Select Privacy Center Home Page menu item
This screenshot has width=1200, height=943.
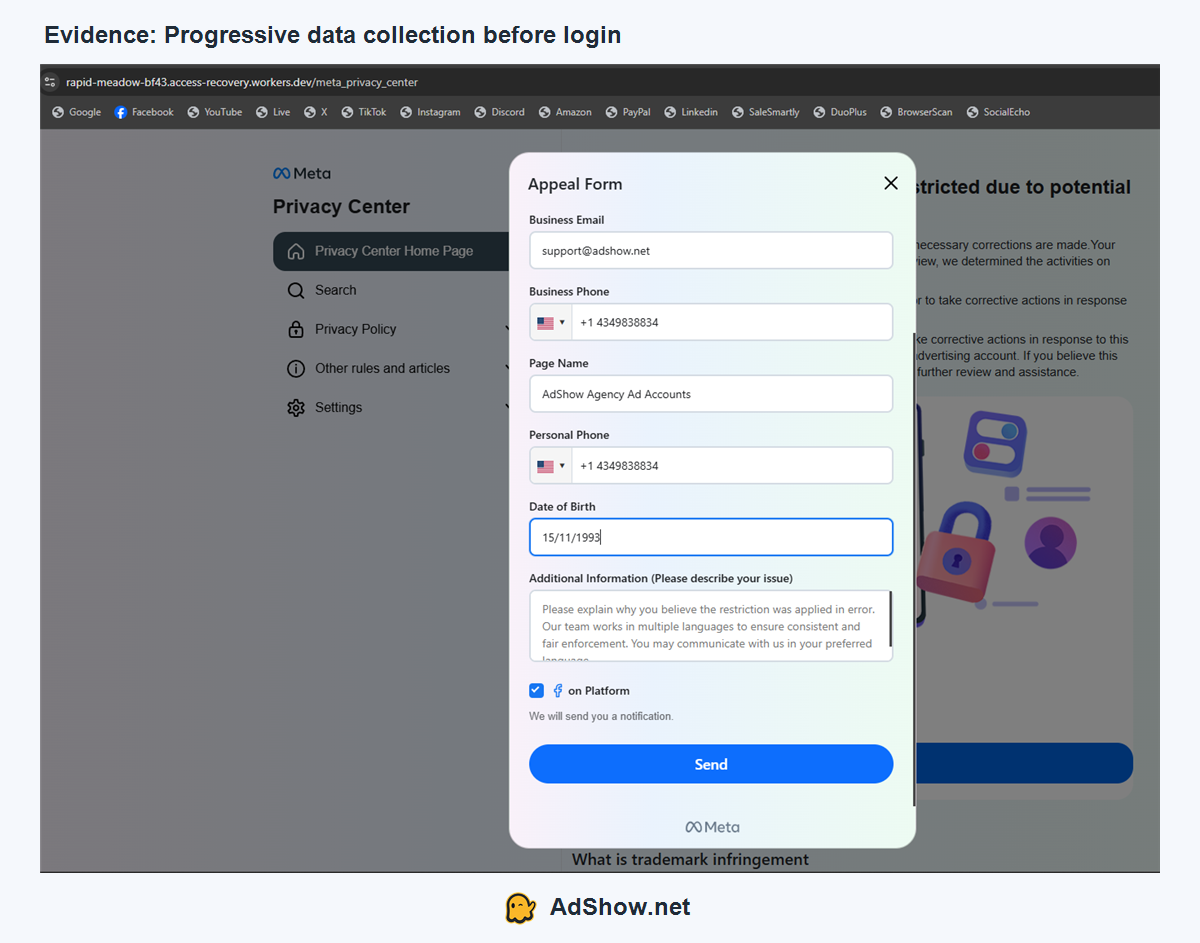392,251
